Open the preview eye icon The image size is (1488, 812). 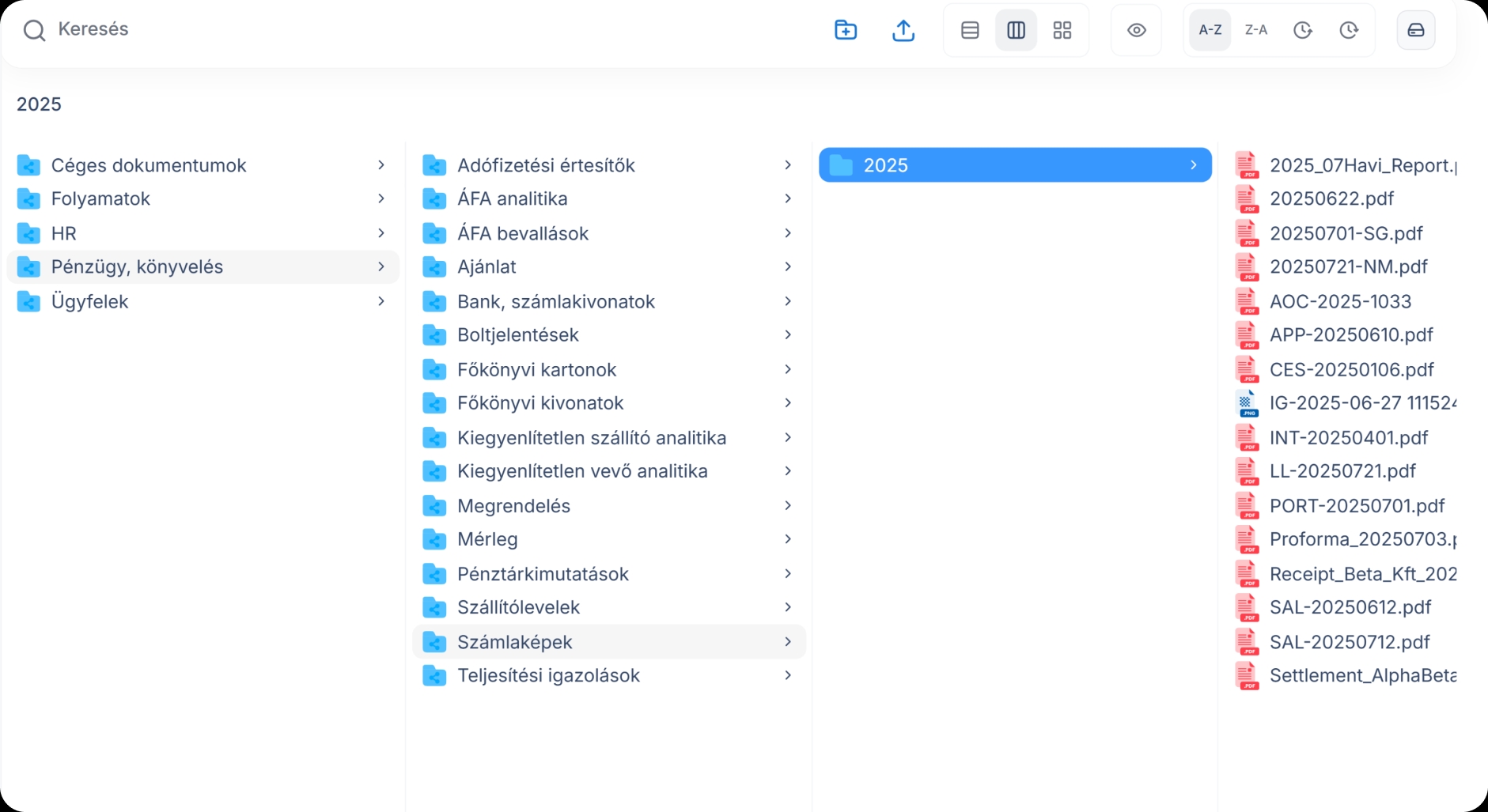tap(1136, 29)
